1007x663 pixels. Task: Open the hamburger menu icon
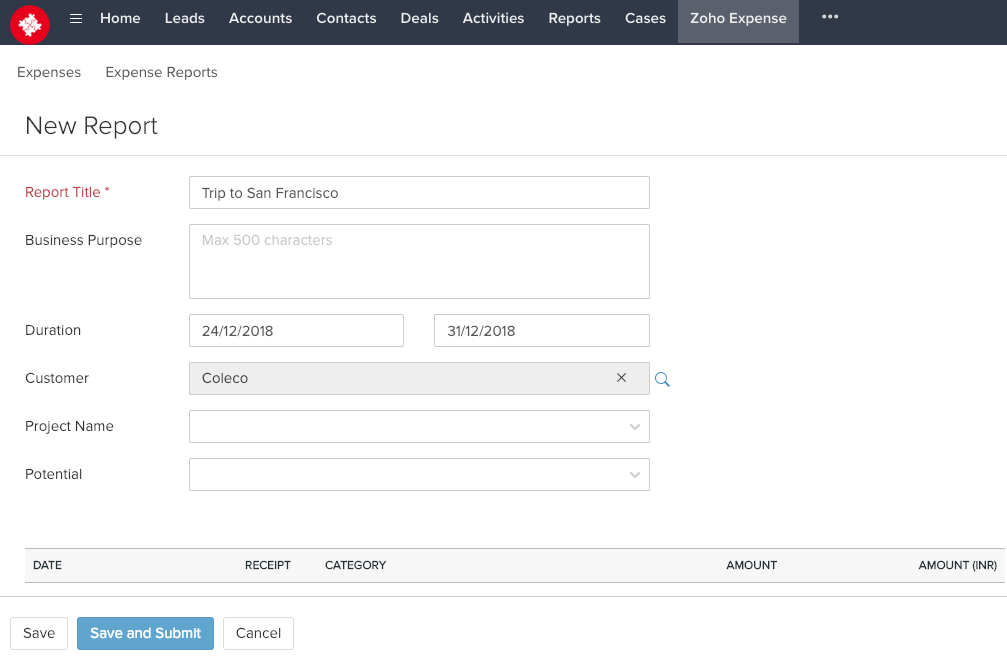(76, 19)
